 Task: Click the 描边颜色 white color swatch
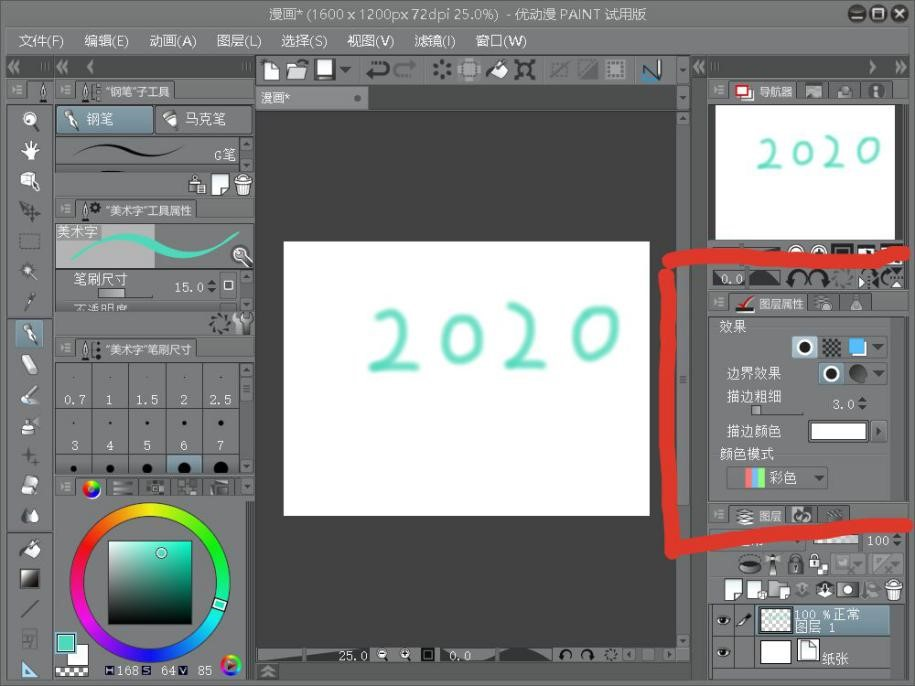[838, 431]
